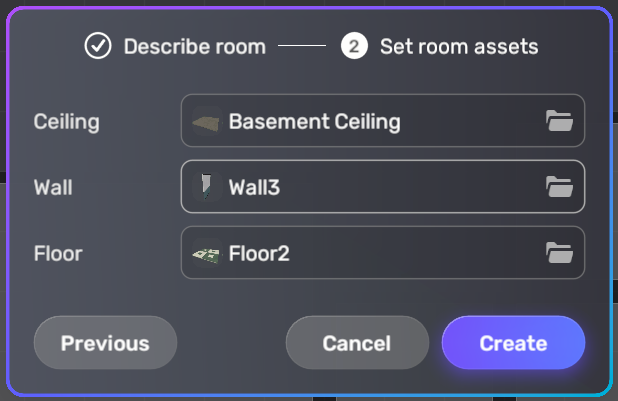
Task: Click the Ceiling row label
Action: click(66, 122)
